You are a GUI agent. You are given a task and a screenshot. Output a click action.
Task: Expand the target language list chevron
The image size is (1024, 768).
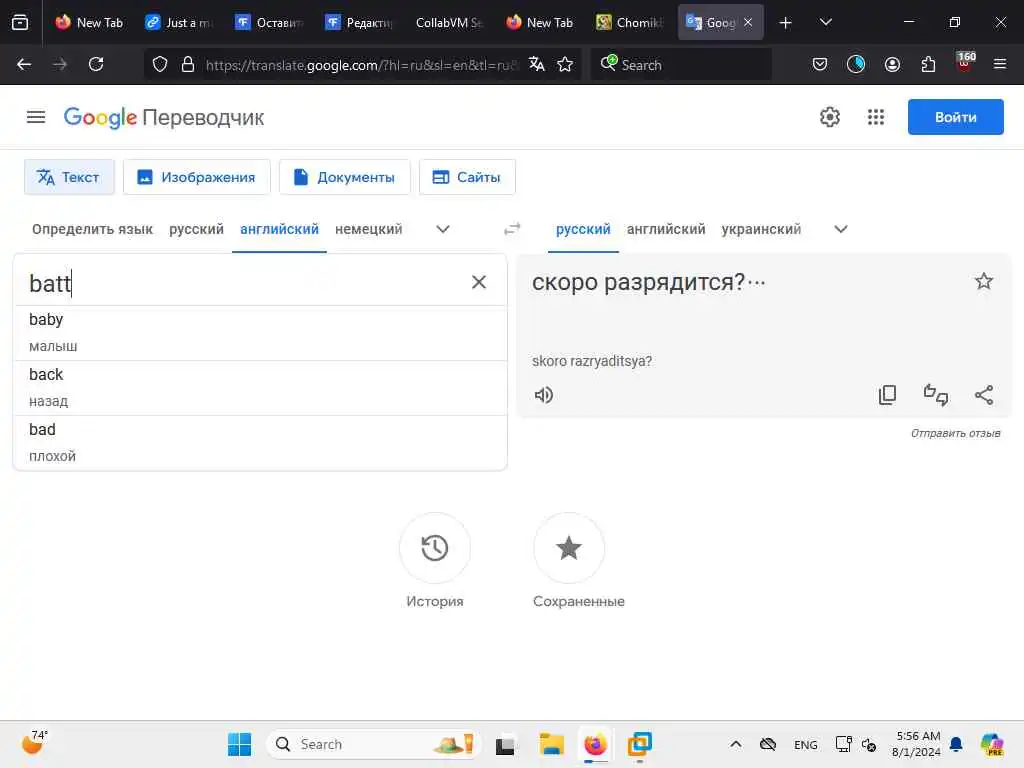pyautogui.click(x=841, y=229)
